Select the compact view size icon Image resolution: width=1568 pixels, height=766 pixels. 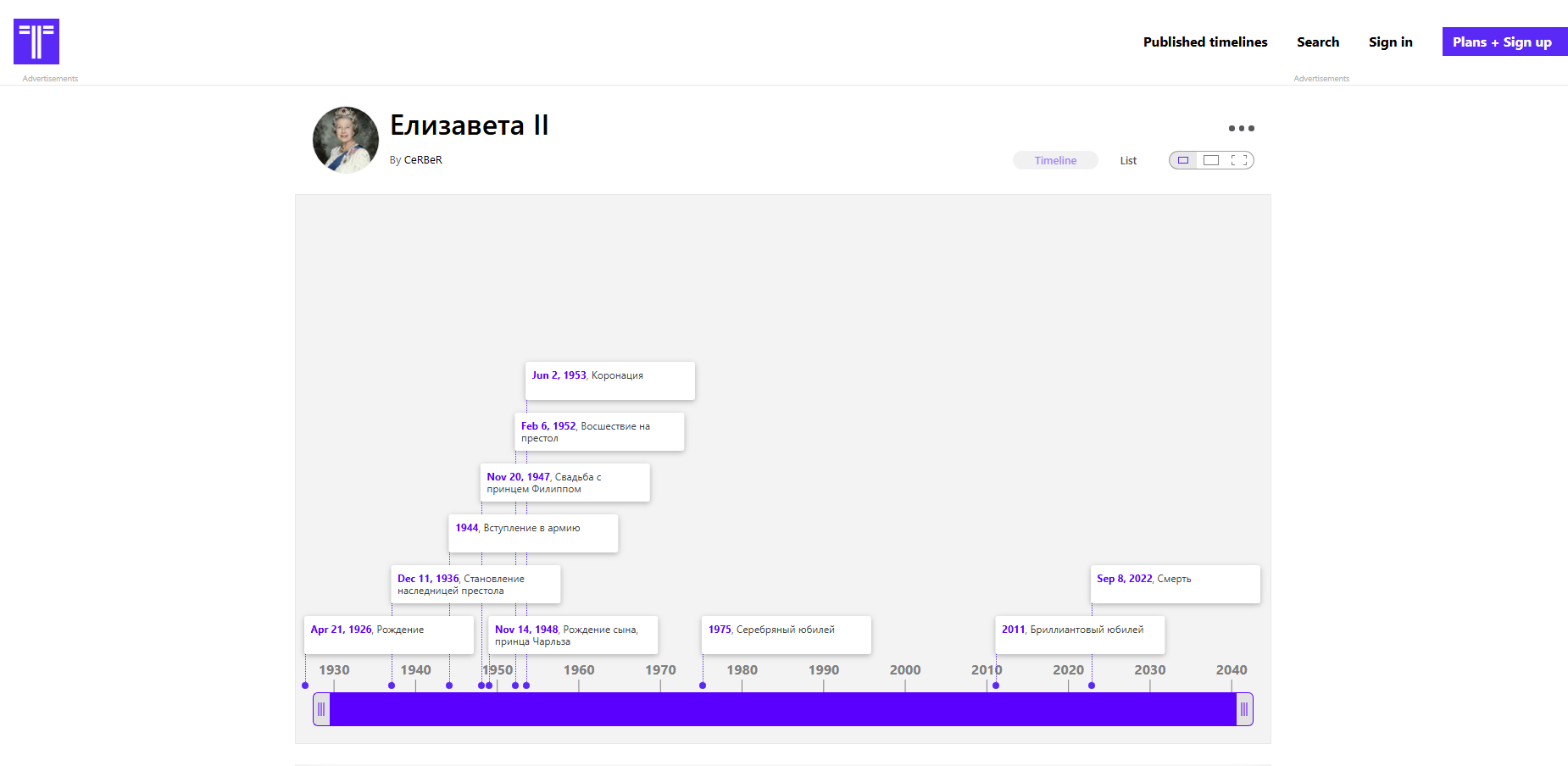(1183, 160)
